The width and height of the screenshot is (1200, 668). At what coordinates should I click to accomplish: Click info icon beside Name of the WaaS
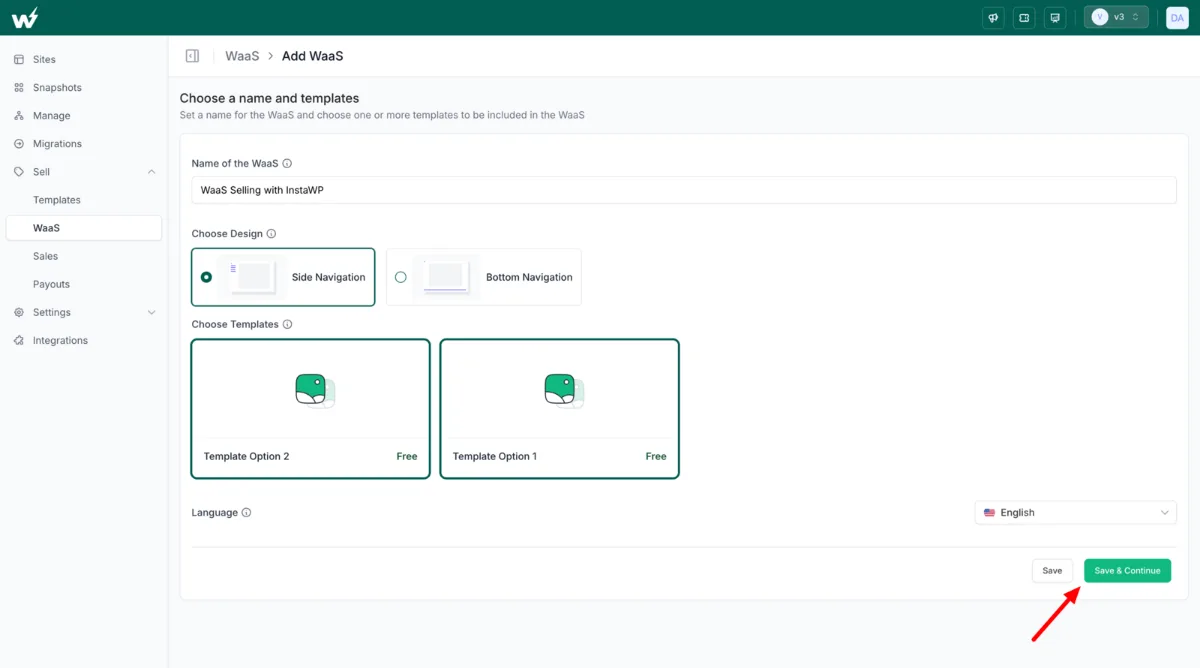pos(287,163)
